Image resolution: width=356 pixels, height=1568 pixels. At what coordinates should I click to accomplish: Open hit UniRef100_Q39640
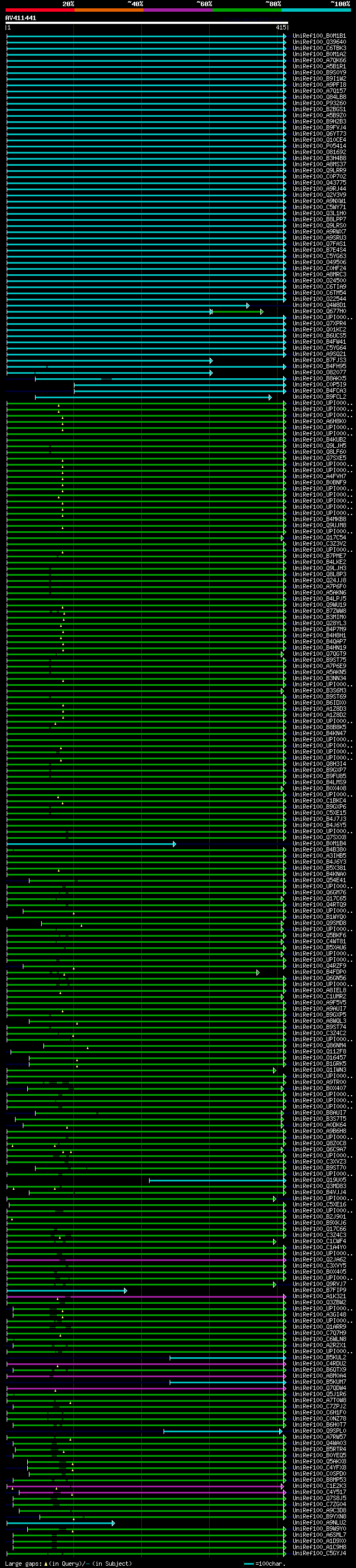tap(319, 42)
